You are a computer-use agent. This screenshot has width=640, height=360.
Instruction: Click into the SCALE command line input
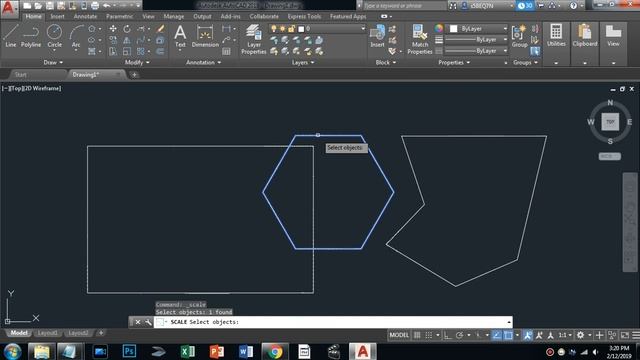point(333,322)
